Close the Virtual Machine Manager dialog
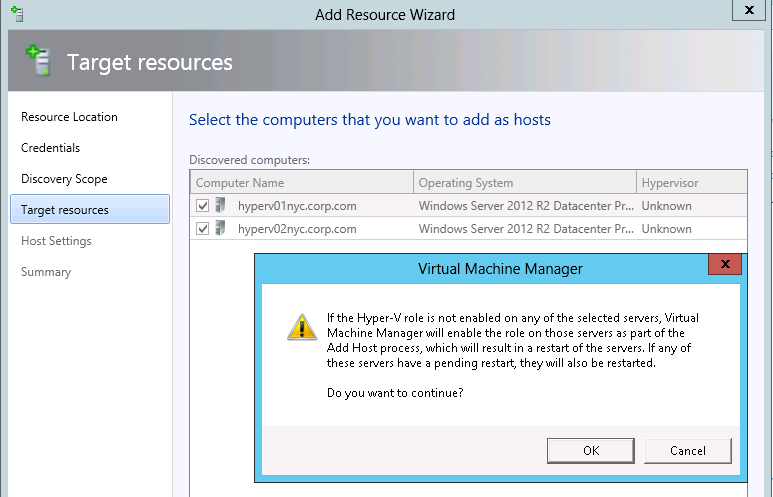The image size is (773, 497). (725, 264)
